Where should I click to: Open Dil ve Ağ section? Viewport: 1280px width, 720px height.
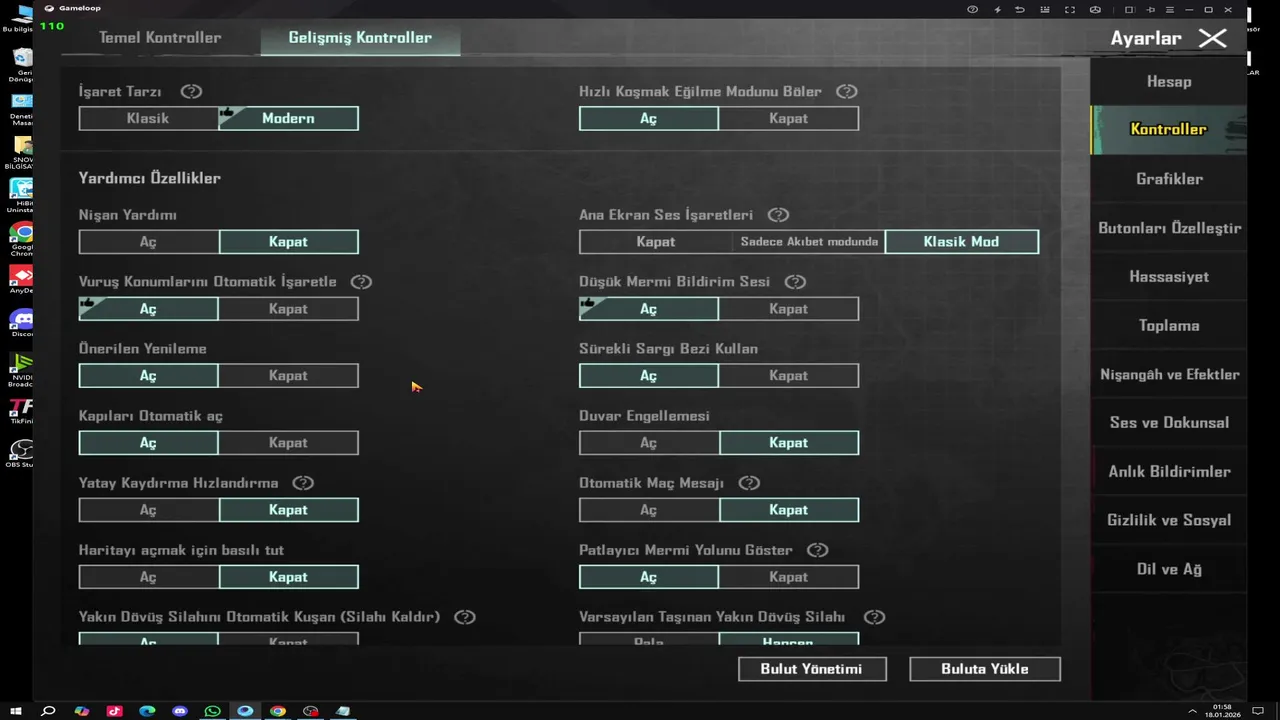click(x=1168, y=570)
